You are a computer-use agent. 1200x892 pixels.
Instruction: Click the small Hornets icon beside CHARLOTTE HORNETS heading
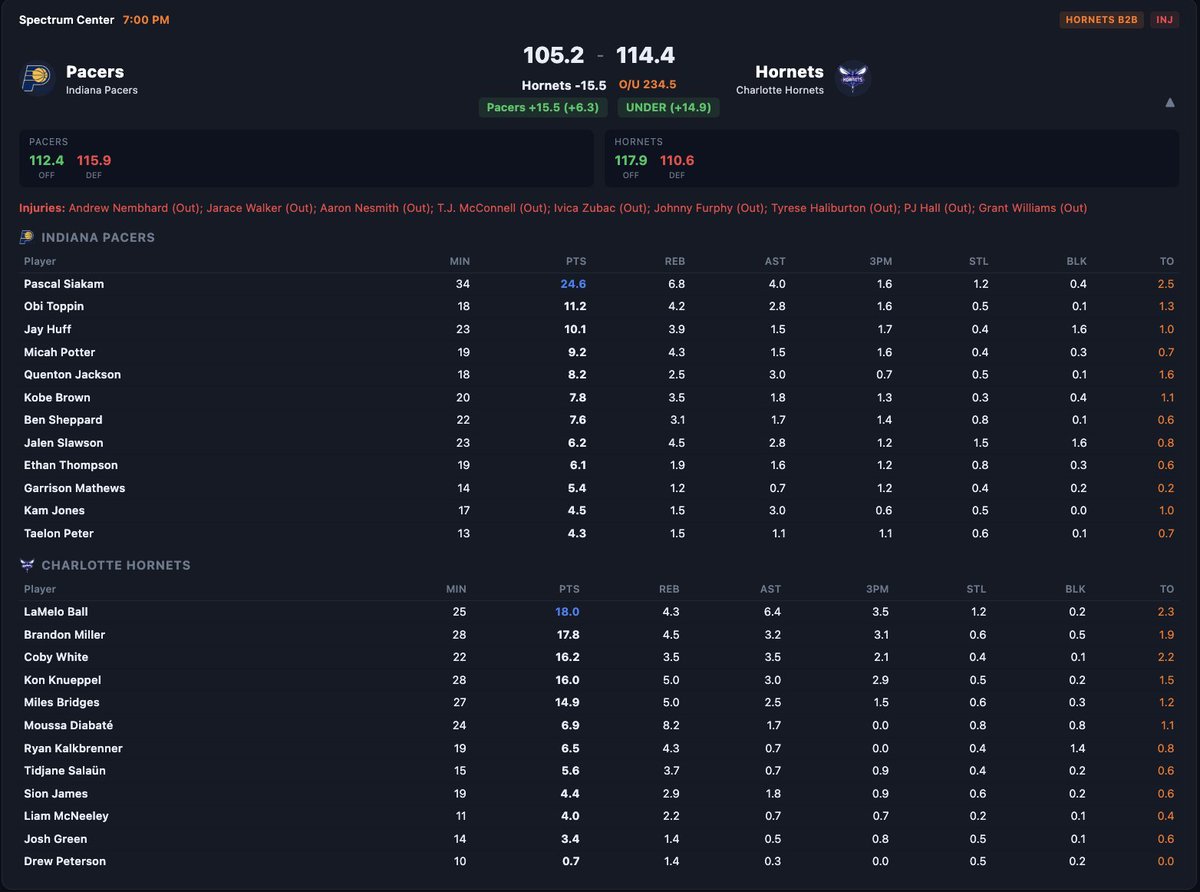pyautogui.click(x=26, y=565)
